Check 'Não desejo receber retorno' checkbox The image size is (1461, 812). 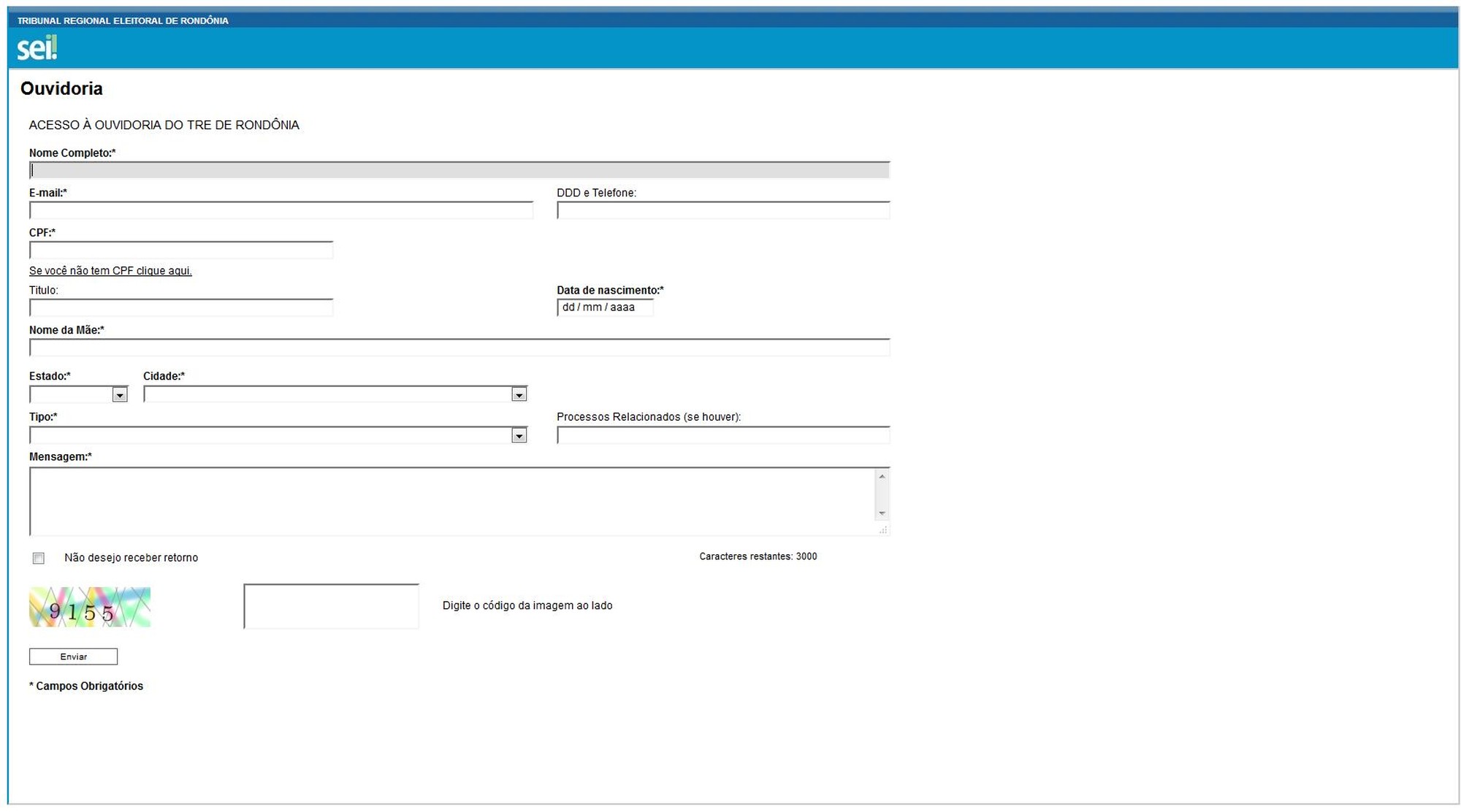tap(39, 559)
